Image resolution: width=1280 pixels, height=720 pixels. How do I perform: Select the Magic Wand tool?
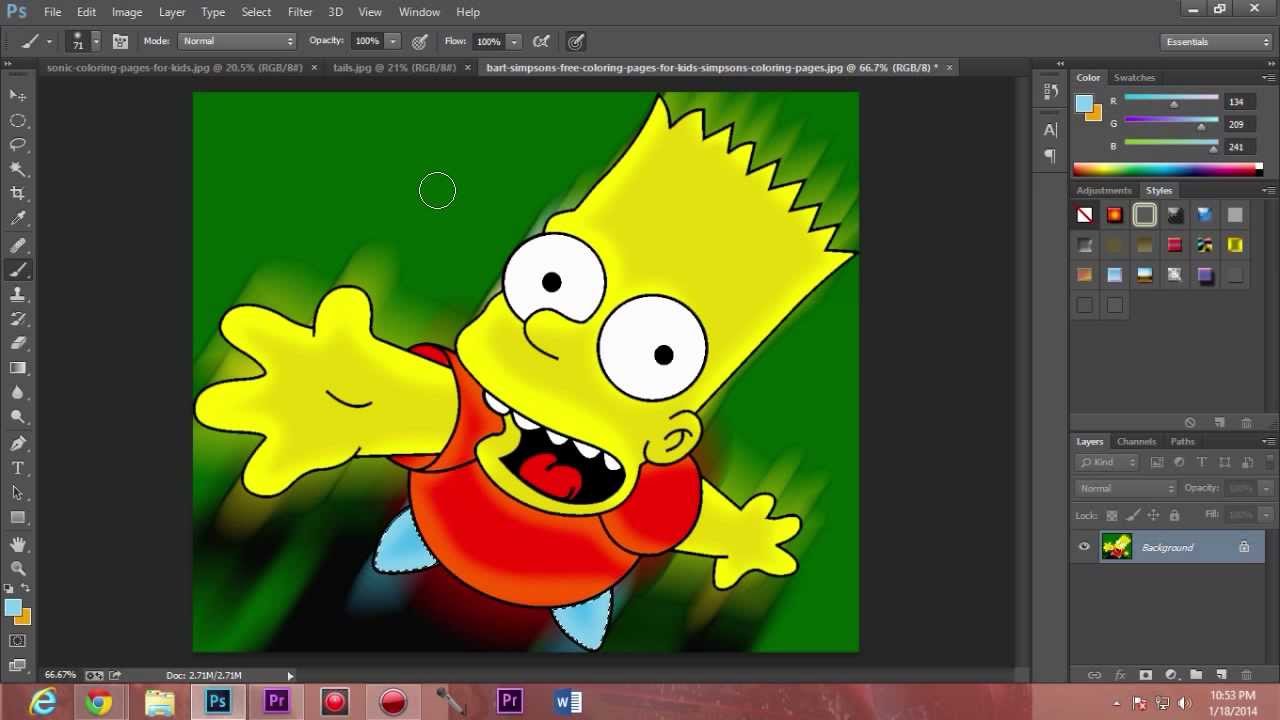pos(18,170)
